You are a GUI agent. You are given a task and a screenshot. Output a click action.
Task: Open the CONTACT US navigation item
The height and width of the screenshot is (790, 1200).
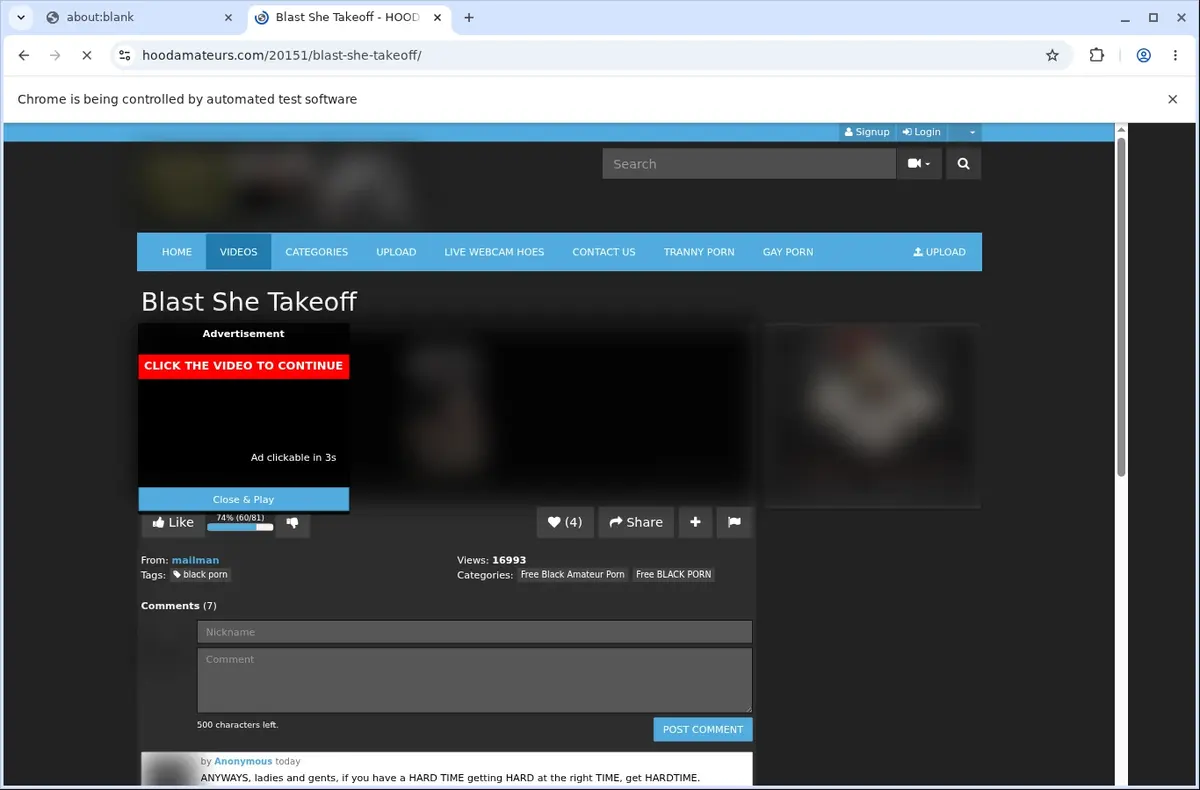(x=604, y=252)
